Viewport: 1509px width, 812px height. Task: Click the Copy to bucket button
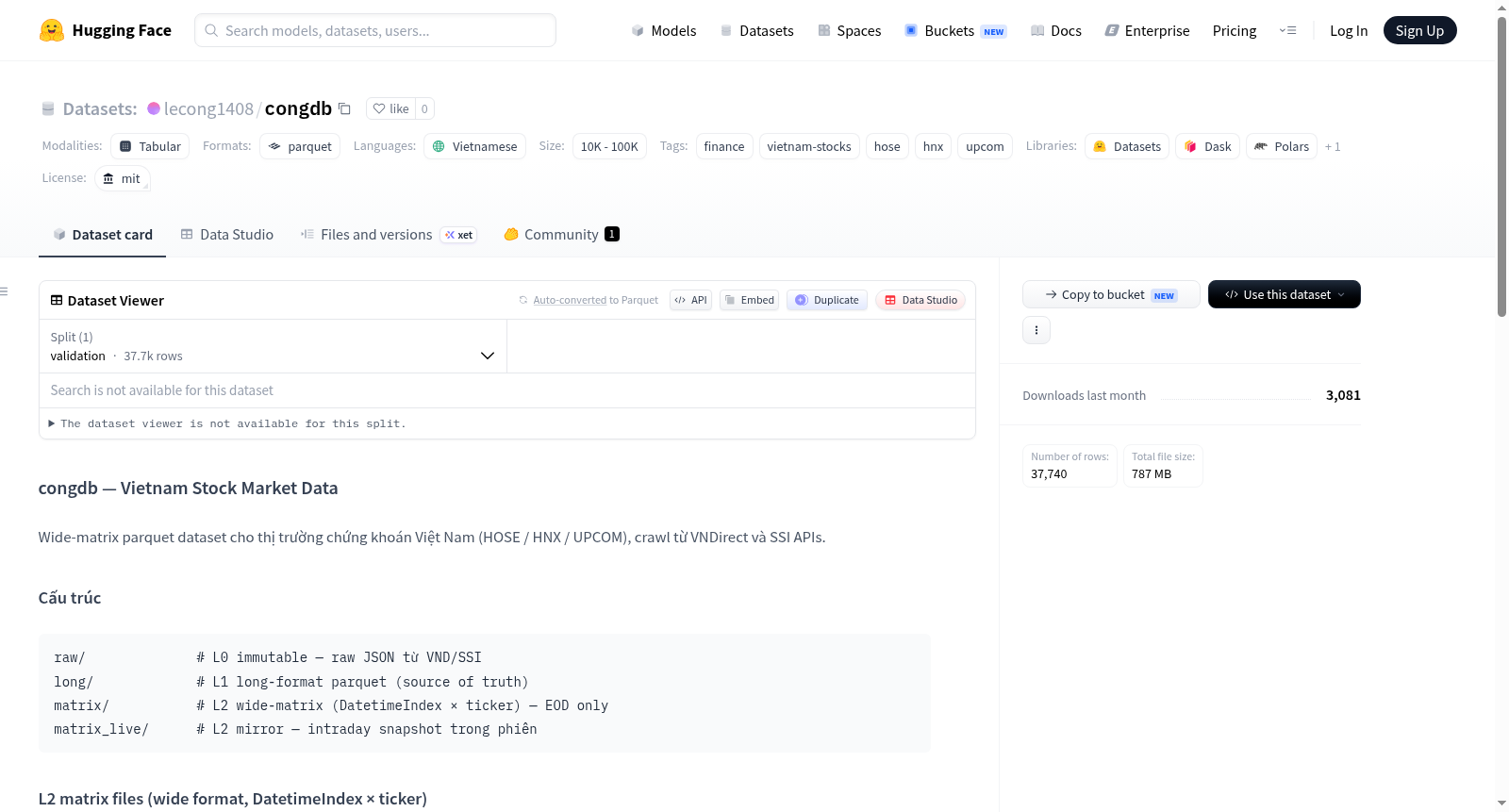(x=1111, y=294)
